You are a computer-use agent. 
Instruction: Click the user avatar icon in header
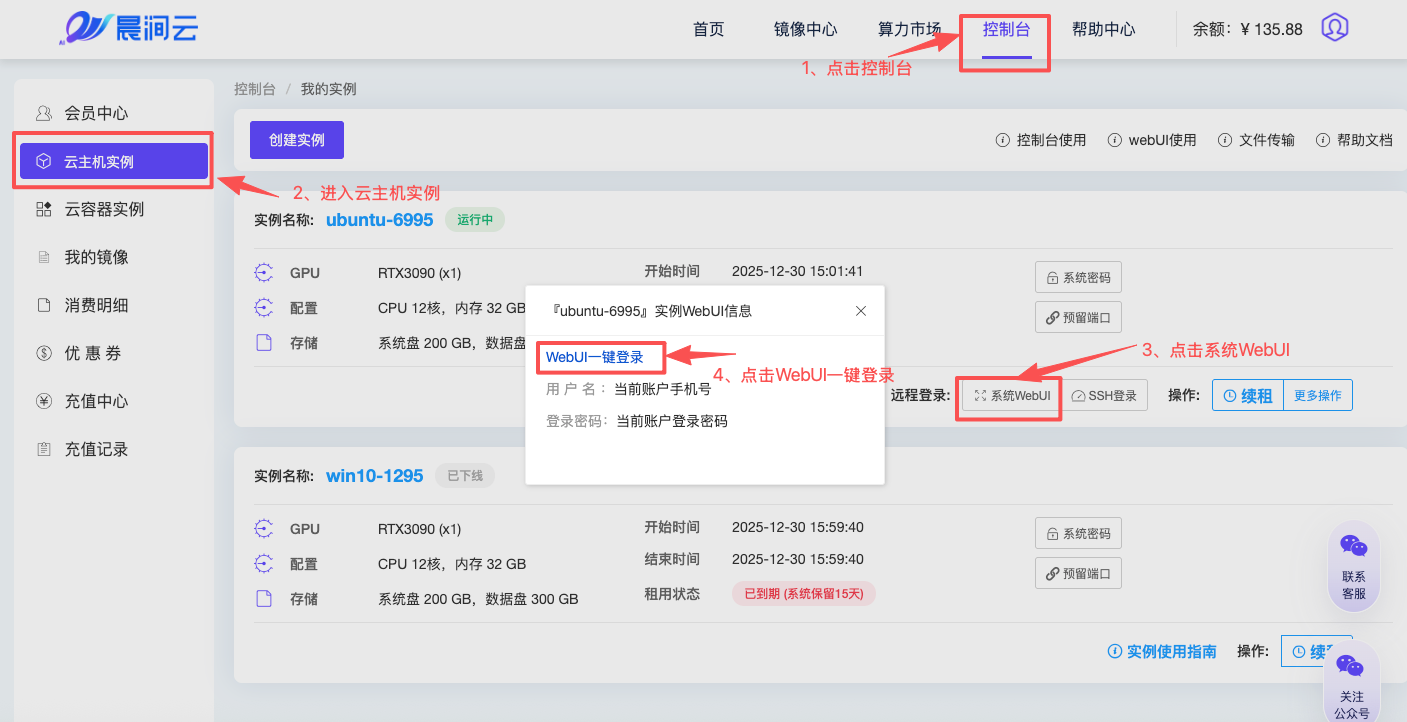click(1335, 28)
